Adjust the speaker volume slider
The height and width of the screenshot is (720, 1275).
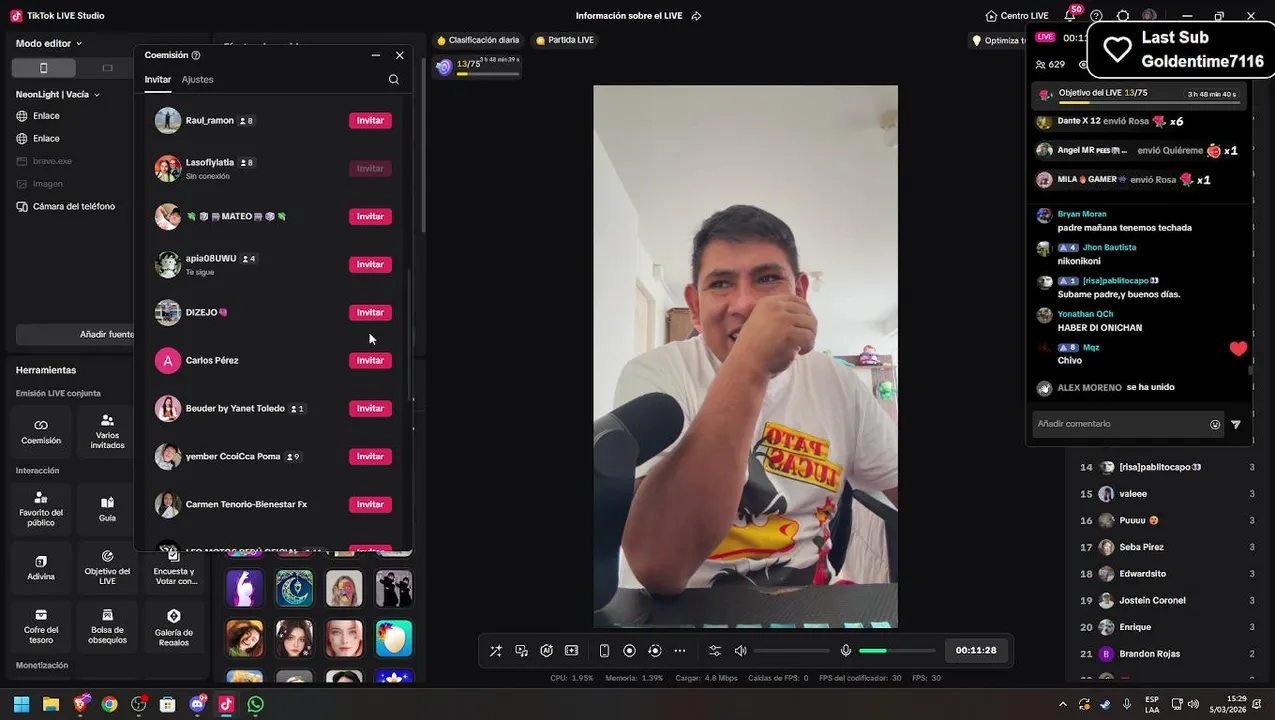(x=792, y=651)
